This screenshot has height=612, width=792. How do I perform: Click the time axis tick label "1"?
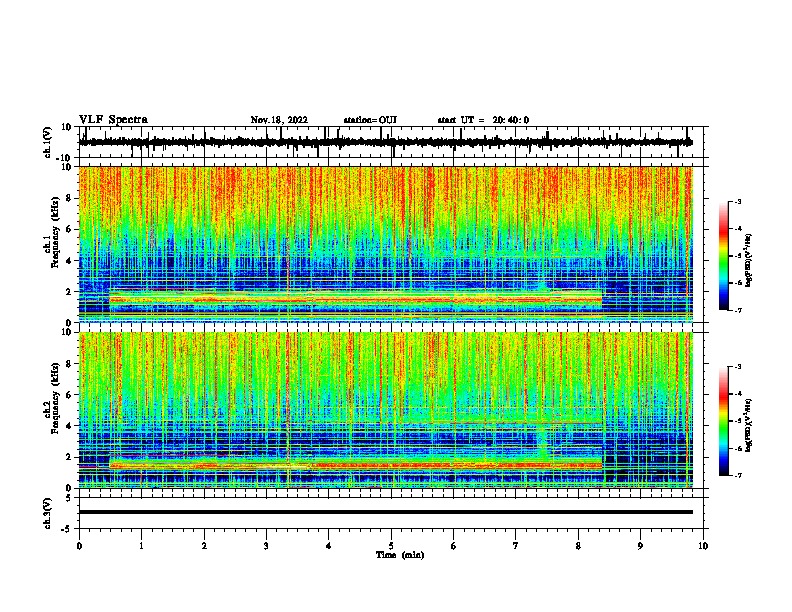point(142,546)
